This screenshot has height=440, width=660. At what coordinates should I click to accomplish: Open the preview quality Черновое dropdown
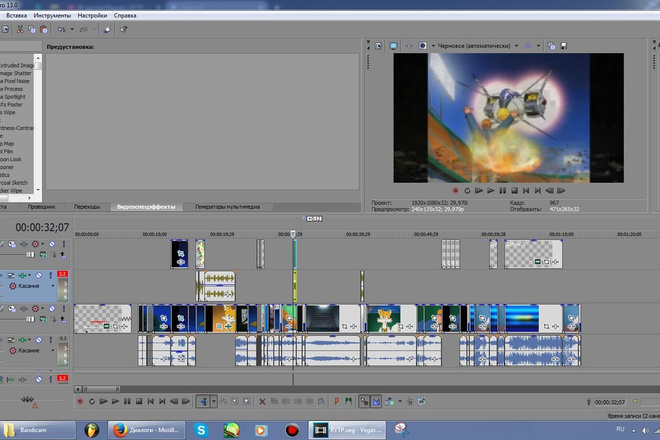coord(516,46)
